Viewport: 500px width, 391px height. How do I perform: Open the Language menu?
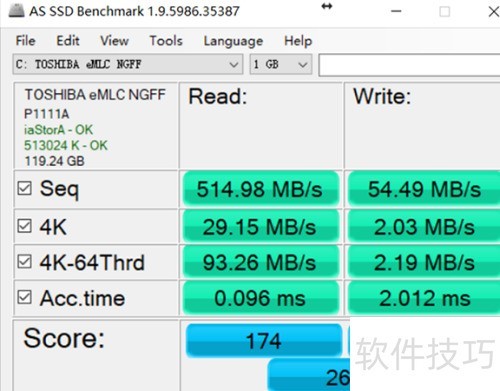coord(233,41)
